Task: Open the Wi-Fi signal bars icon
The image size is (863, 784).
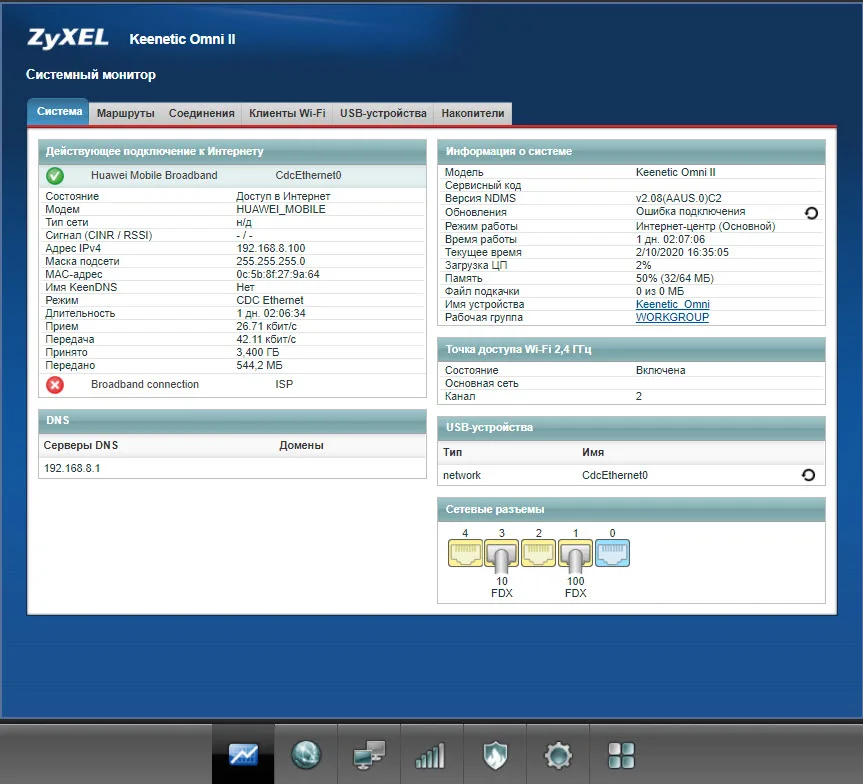Action: [x=432, y=754]
